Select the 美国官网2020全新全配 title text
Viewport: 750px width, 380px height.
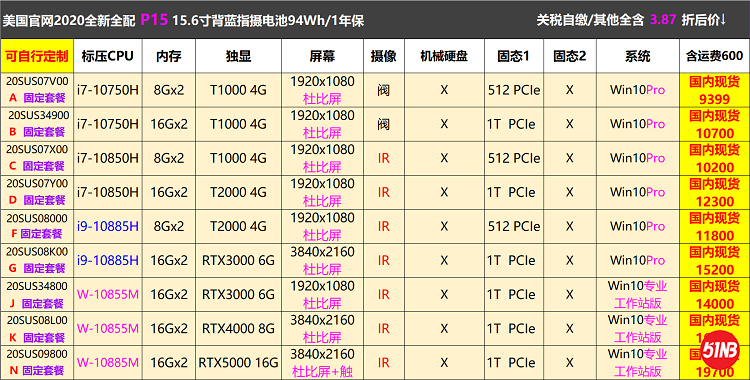[69, 21]
